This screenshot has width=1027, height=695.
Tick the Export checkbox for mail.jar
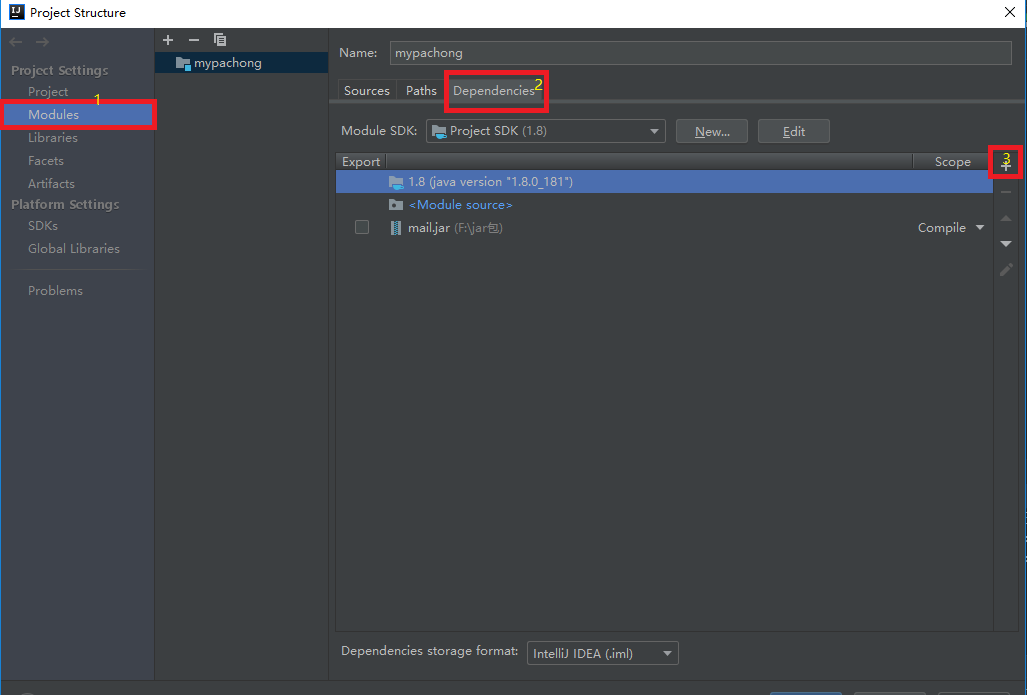(362, 227)
